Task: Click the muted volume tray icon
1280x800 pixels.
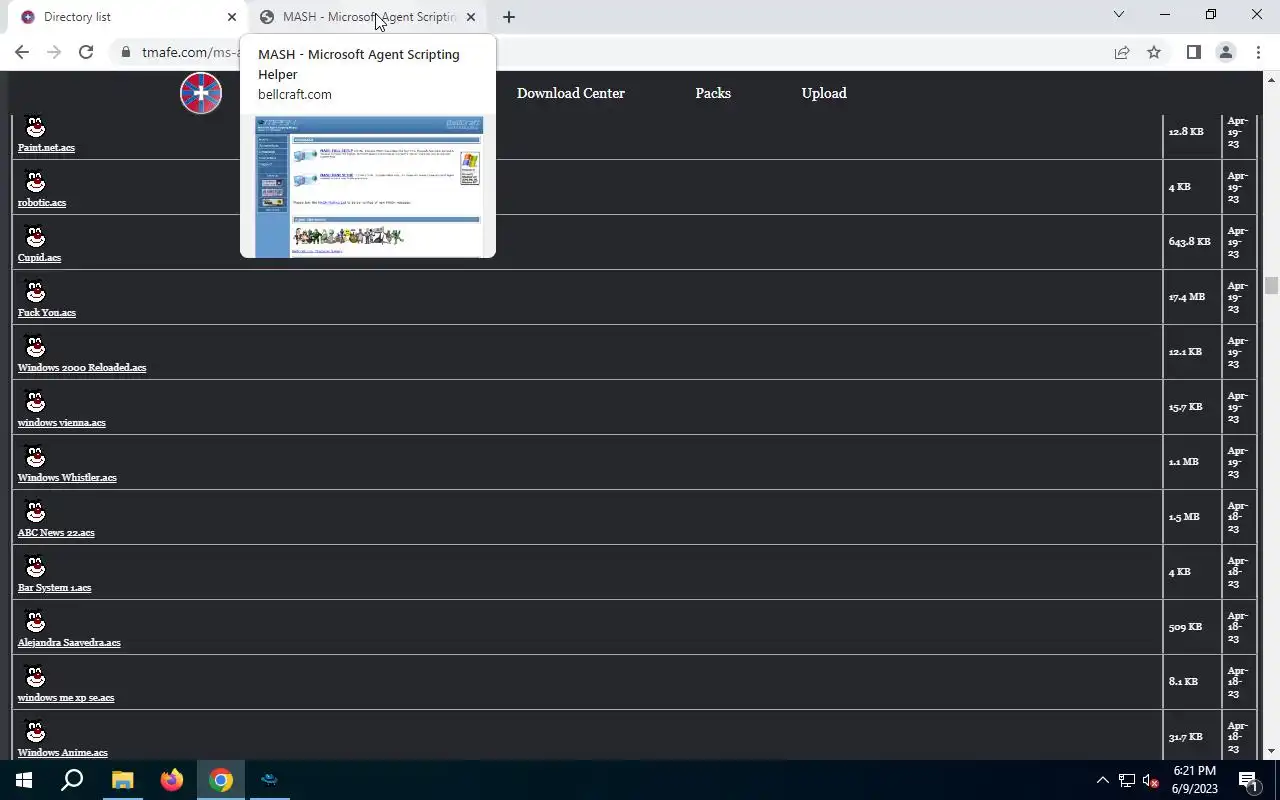Action: pos(1151,780)
